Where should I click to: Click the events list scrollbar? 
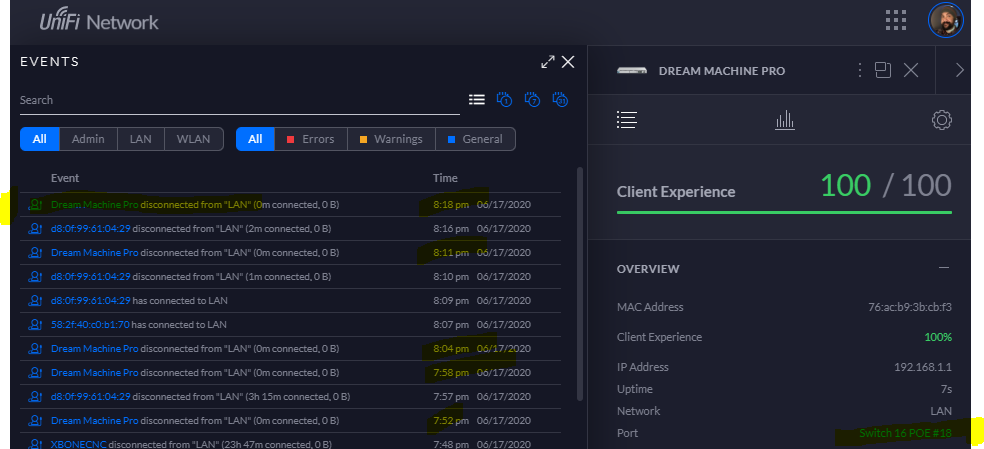580,283
